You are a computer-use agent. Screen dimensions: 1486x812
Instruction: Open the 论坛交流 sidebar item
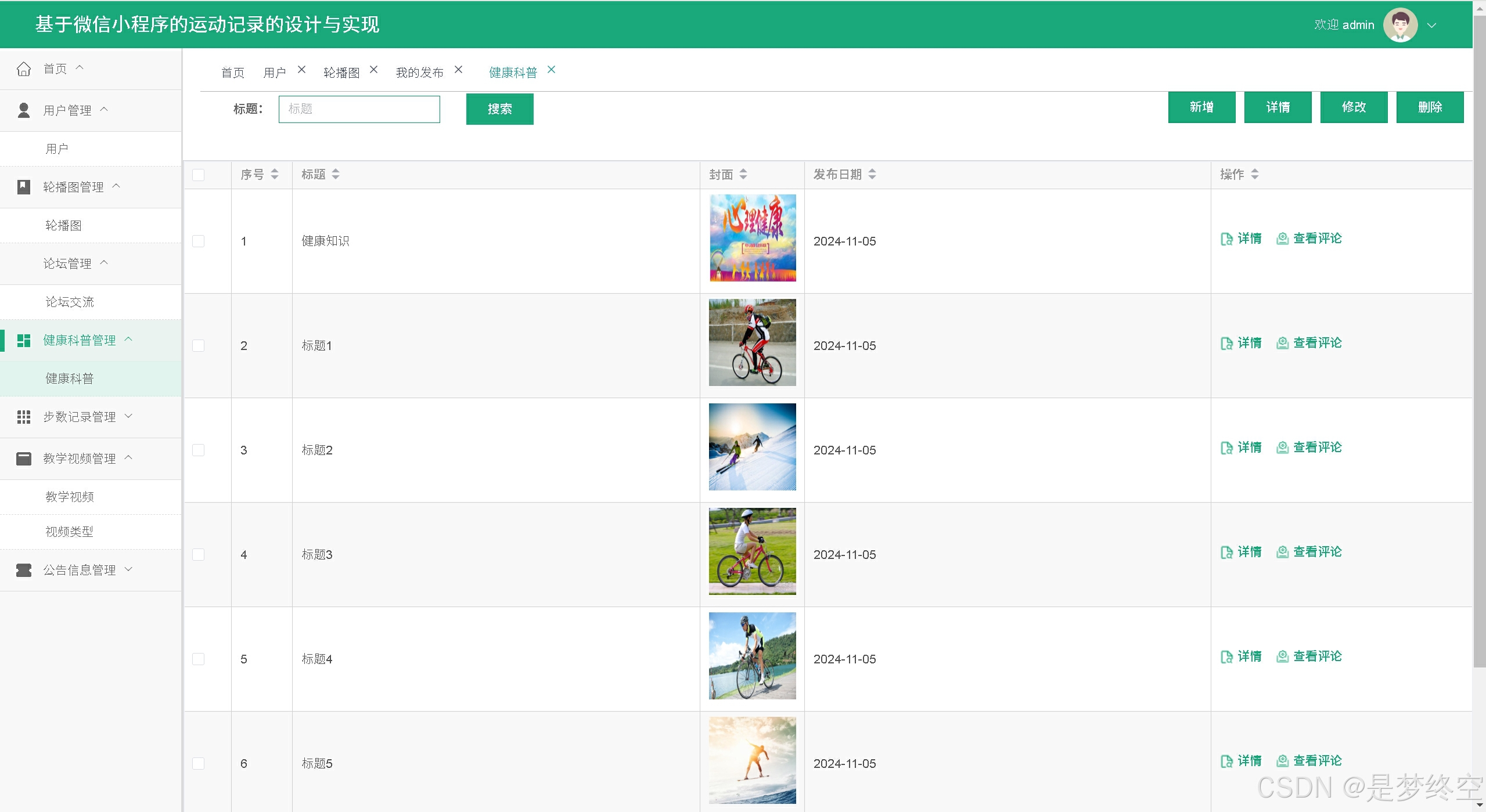pyautogui.click(x=70, y=302)
